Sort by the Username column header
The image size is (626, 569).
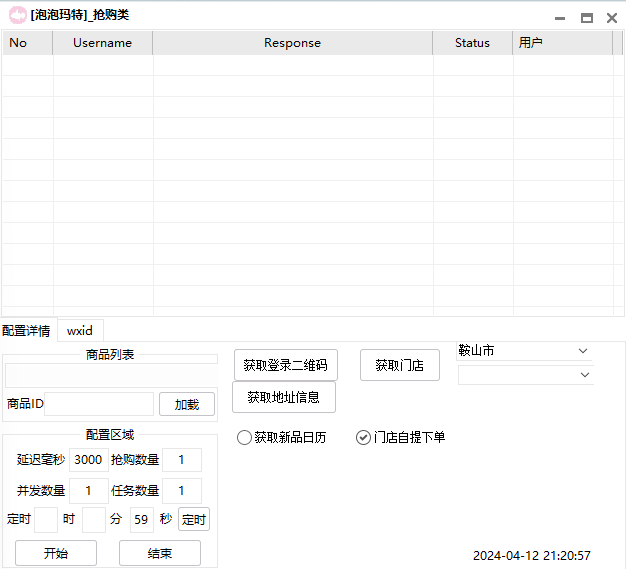pos(102,43)
